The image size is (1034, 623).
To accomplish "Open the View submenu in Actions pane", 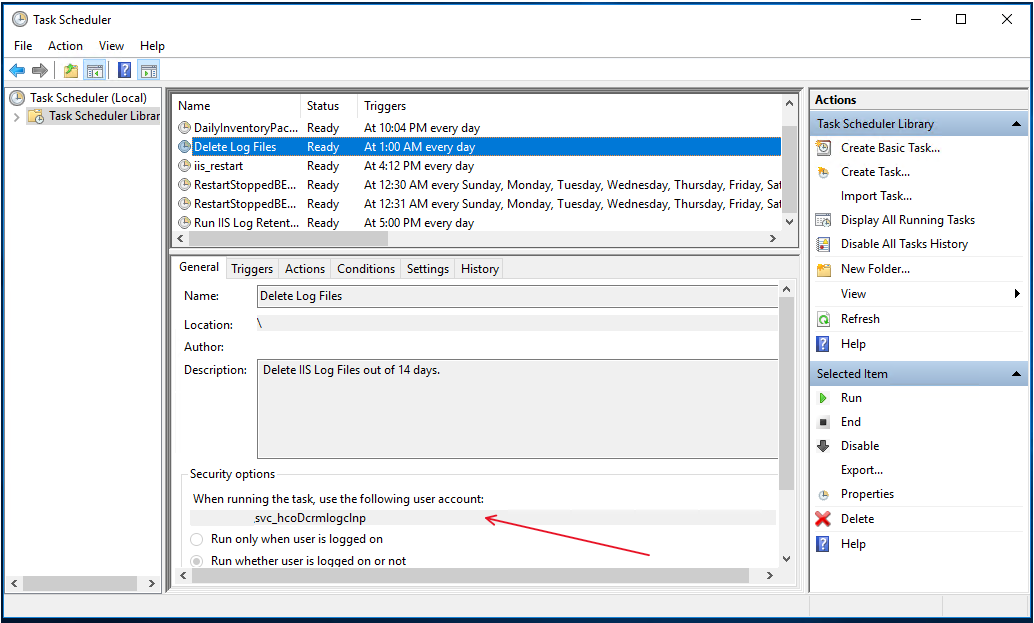I will point(852,293).
